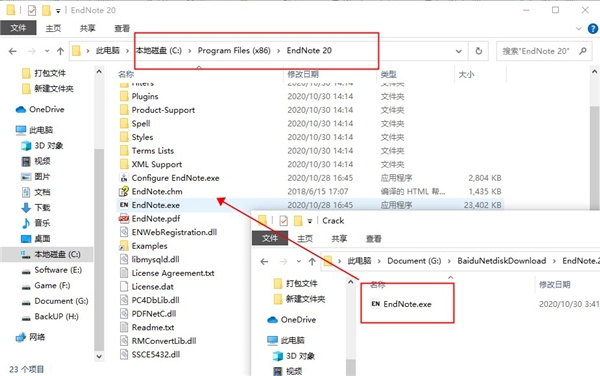Sort by the 修改日期 column in EndNote 20 window
The height and width of the screenshot is (376, 600).
[303, 74]
